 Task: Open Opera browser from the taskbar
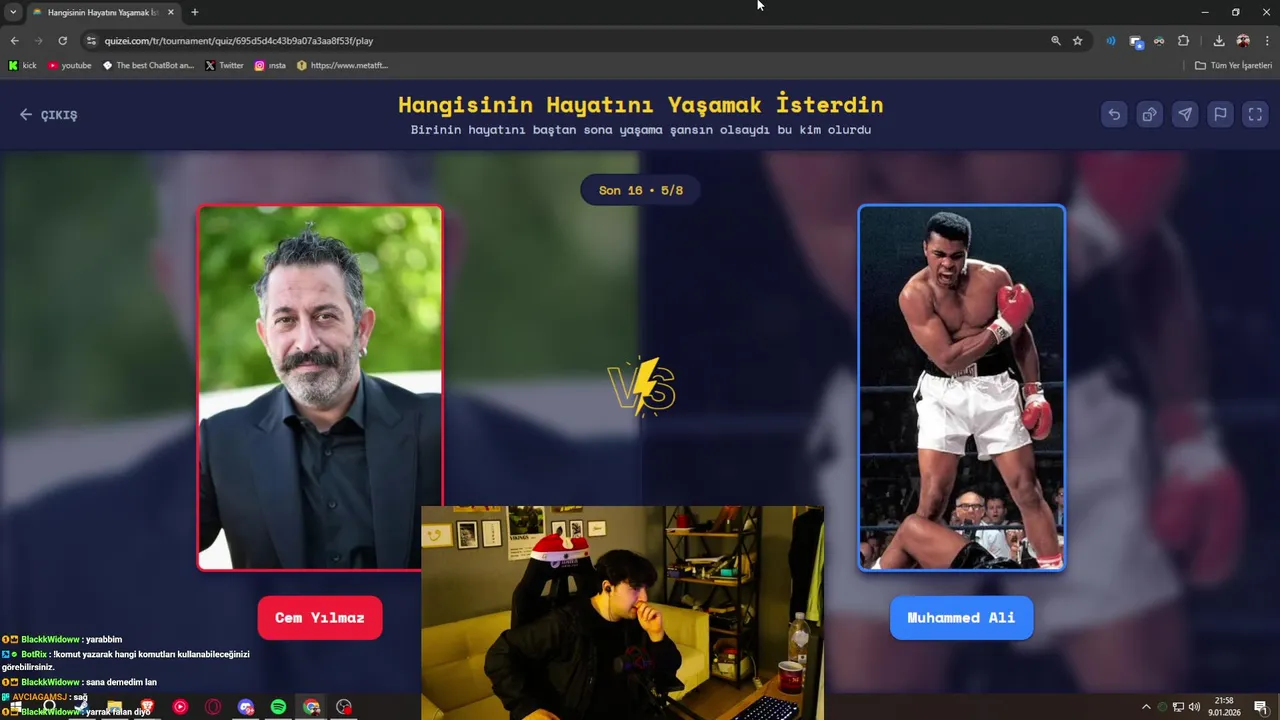pos(213,707)
